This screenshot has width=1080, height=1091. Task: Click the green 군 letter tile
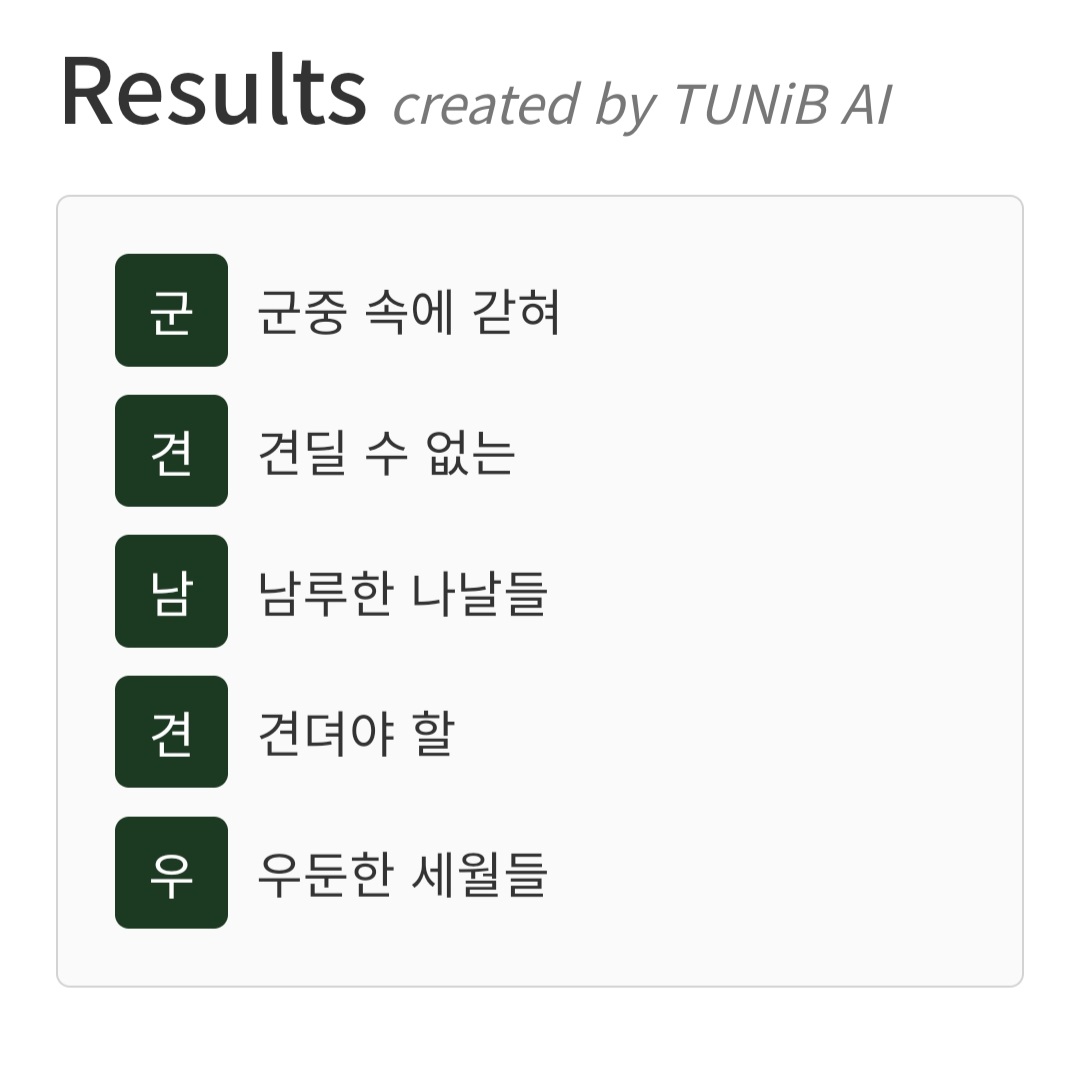pyautogui.click(x=171, y=310)
